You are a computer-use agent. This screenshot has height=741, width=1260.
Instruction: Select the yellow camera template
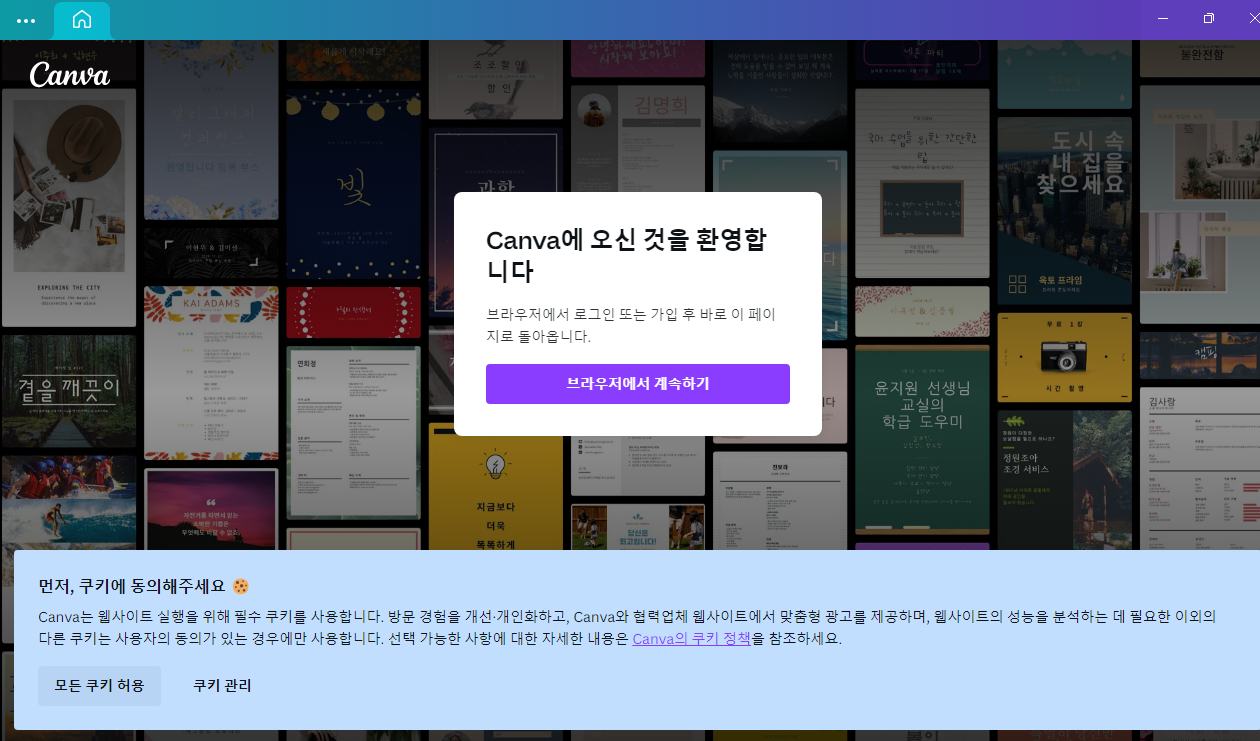point(1064,357)
